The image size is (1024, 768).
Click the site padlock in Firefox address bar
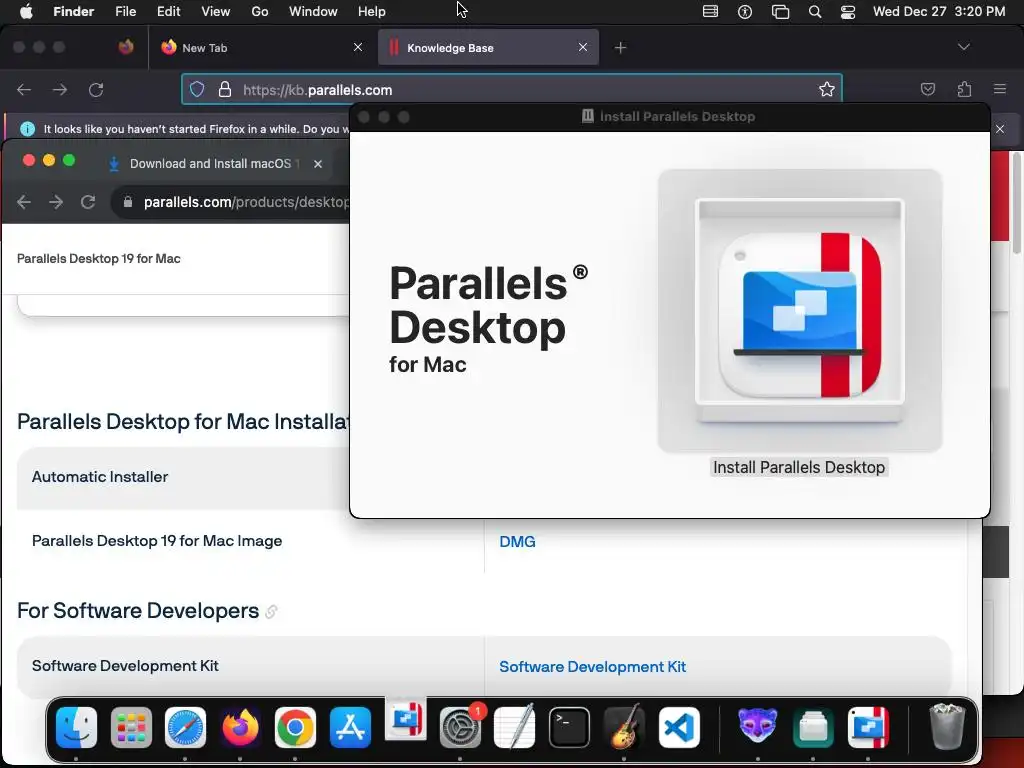pyautogui.click(x=225, y=89)
